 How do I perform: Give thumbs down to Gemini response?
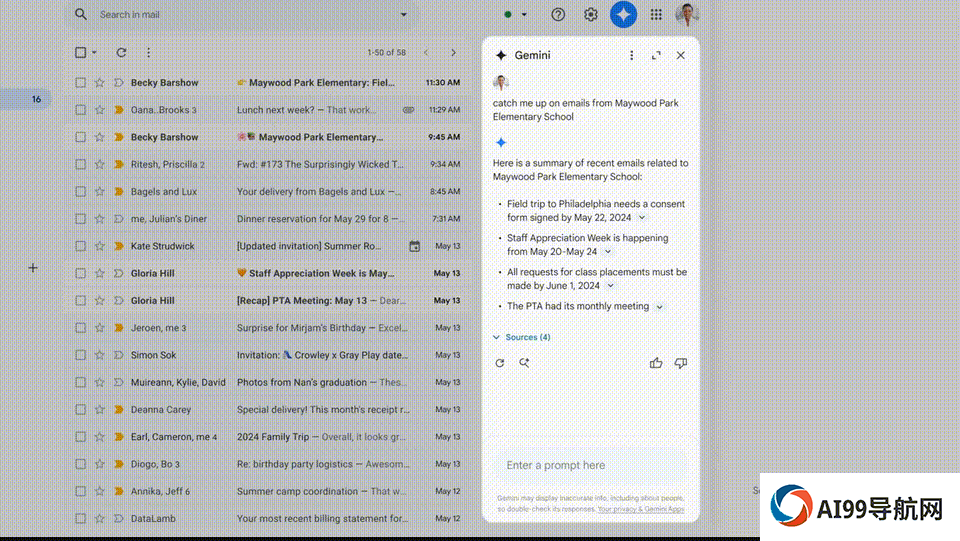coord(680,363)
